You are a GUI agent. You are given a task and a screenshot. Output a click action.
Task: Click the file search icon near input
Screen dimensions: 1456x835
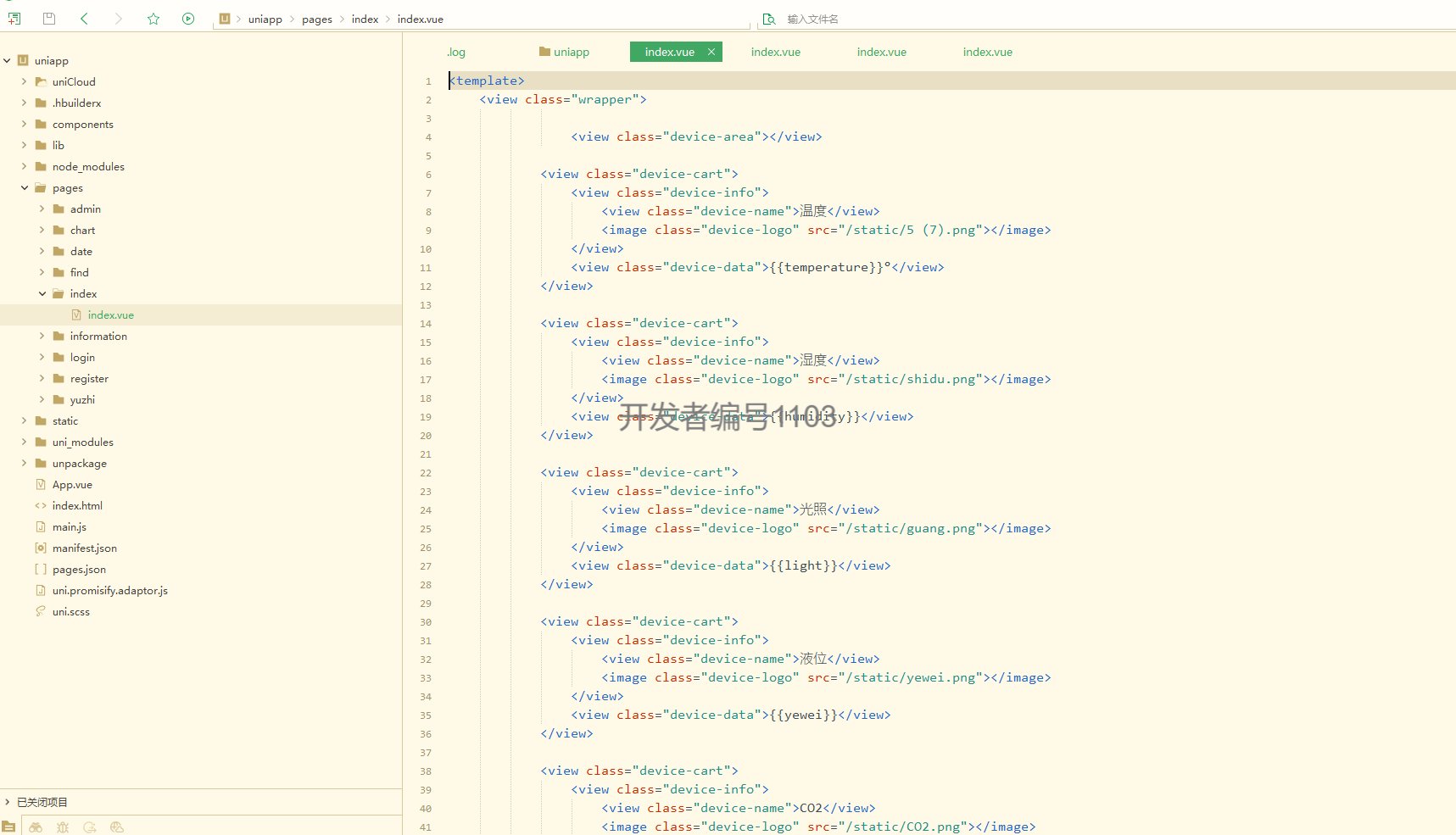coord(769,19)
